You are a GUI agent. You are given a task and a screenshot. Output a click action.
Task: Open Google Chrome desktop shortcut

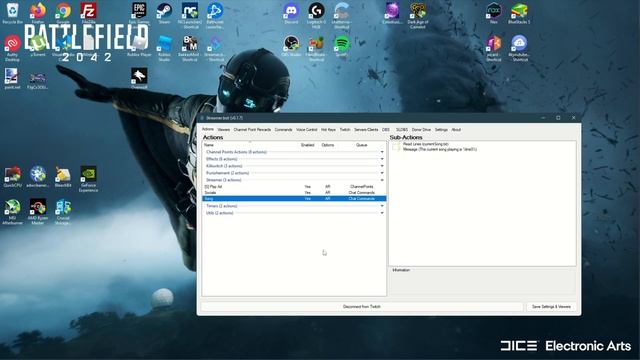tap(63, 13)
